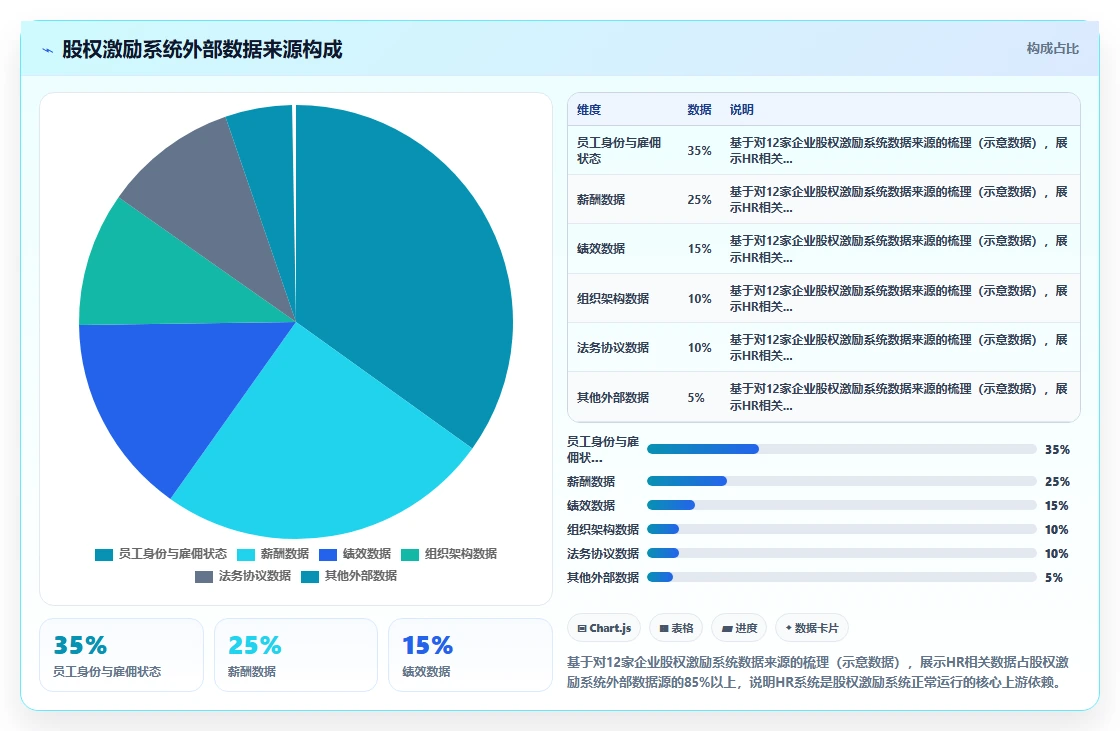
Task: Click the 法务协议数据 10% progress bar
Action: (x=841, y=553)
